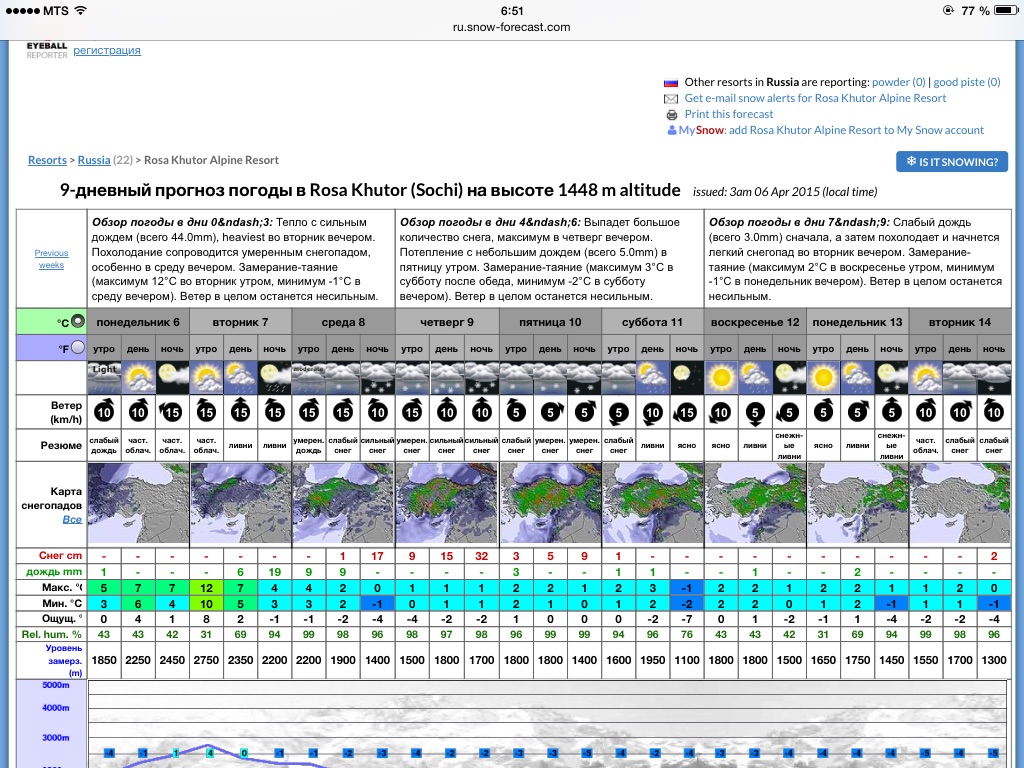Image resolution: width=1024 pixels, height=768 pixels.
Task: Open snow map thumbnail for Monday 6
Action: tap(138, 503)
